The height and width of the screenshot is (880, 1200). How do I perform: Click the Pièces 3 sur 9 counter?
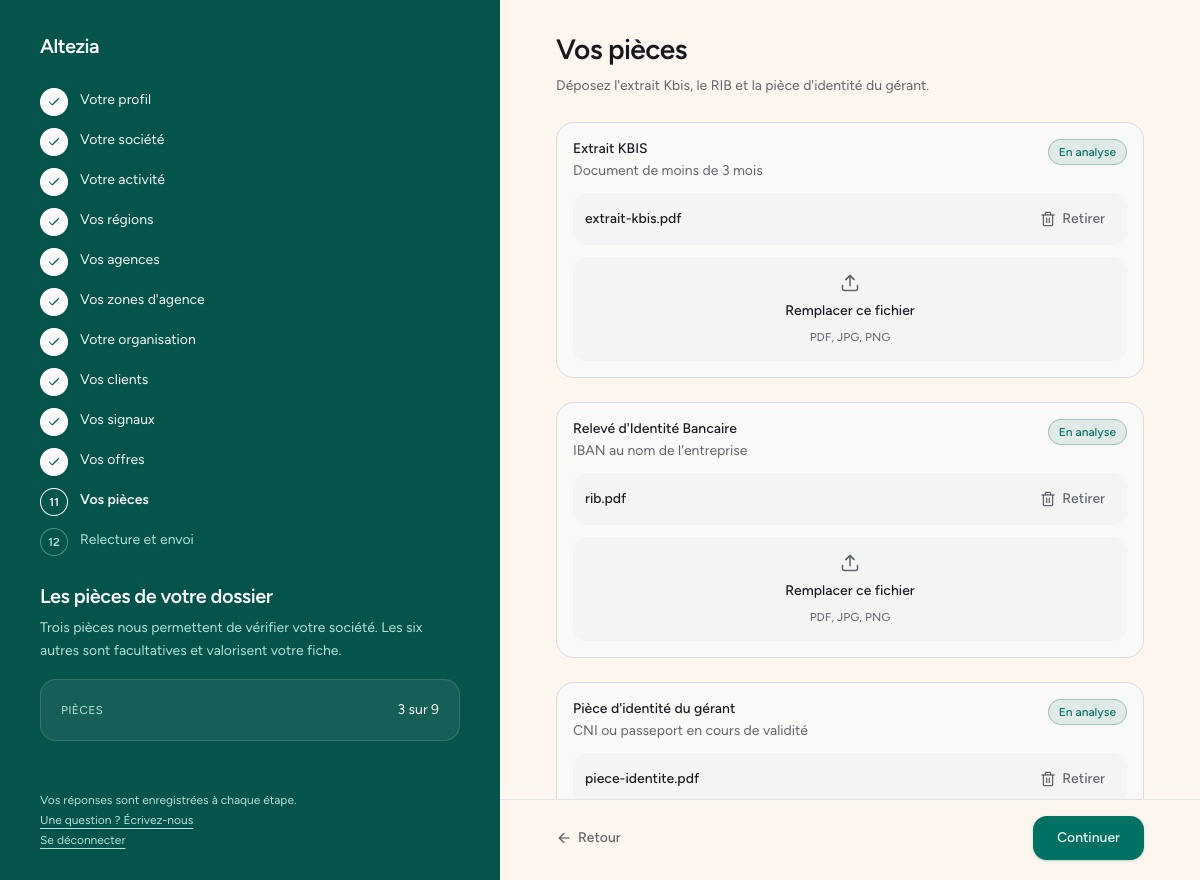[x=250, y=710]
